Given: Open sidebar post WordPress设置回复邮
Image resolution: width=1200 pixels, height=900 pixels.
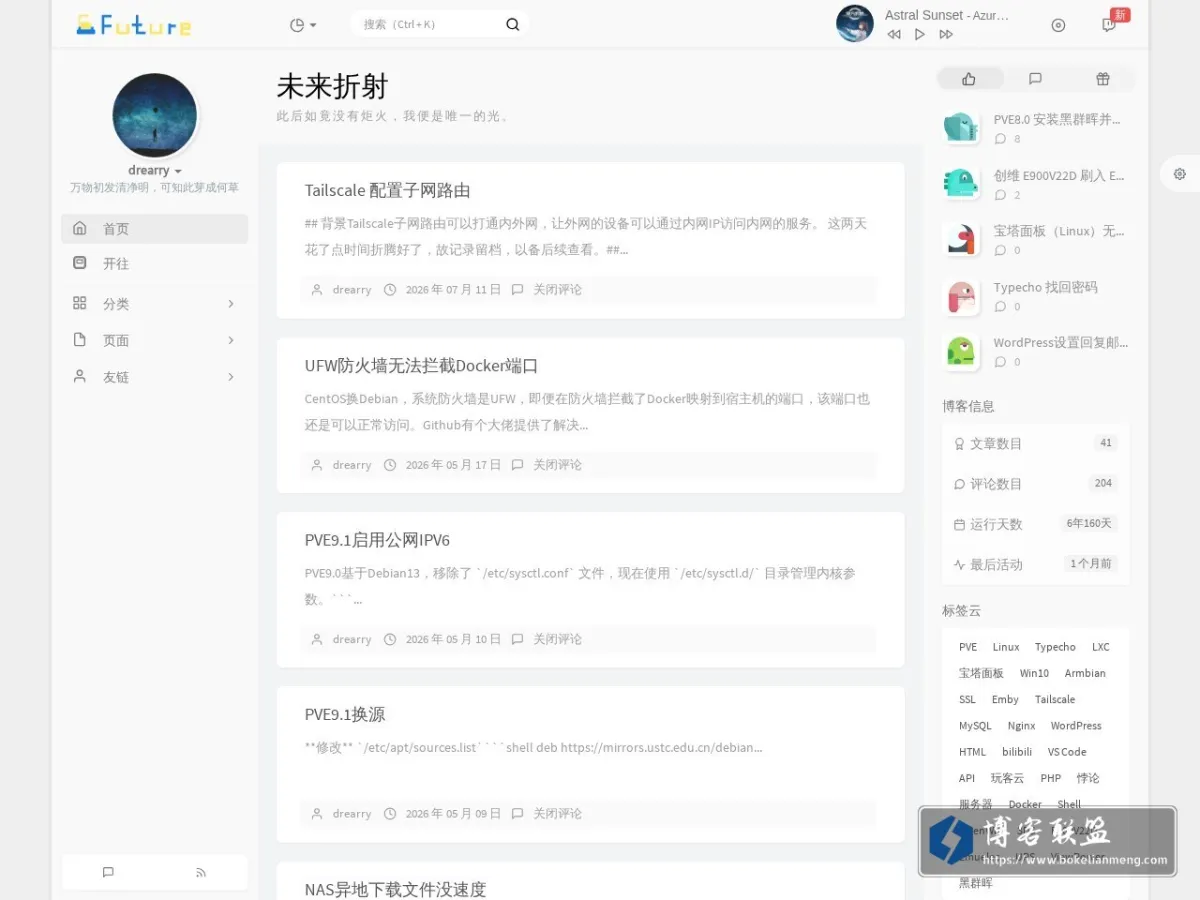Looking at the screenshot, I should [1060, 343].
